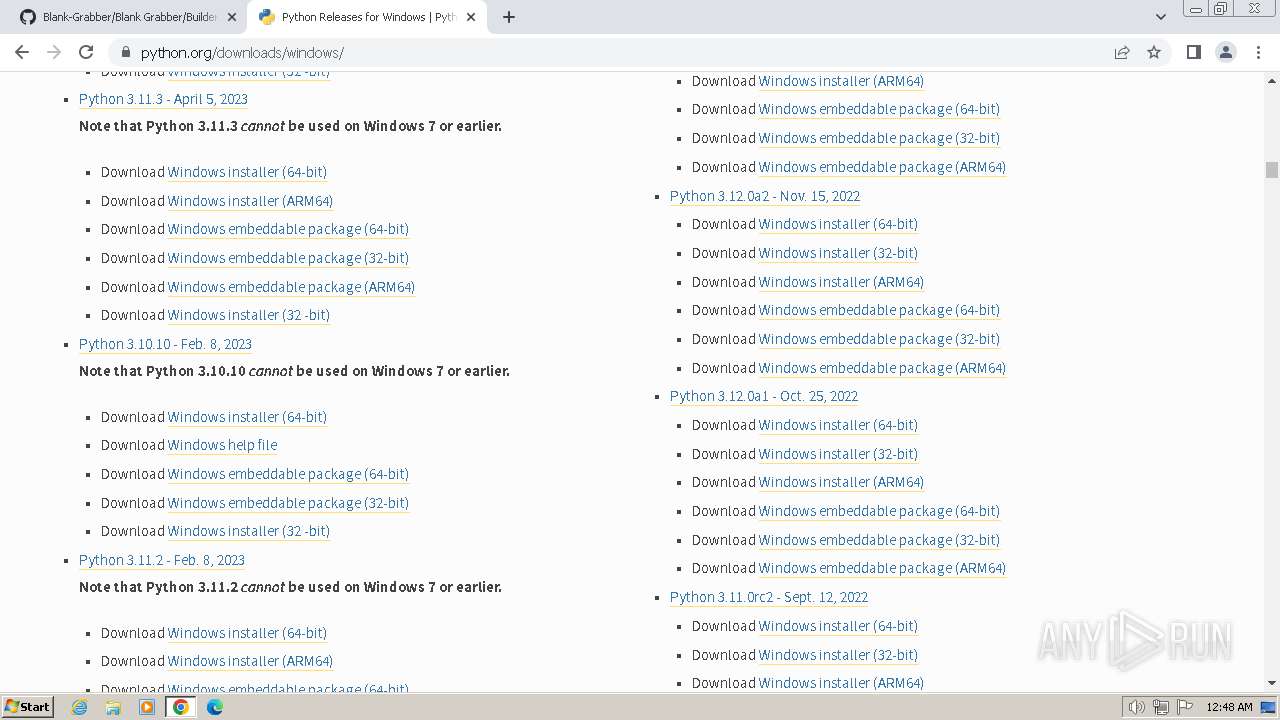Image resolution: width=1280 pixels, height=720 pixels.
Task: Download 3.10.10 embeddable package (32-bit)
Action: pos(288,503)
